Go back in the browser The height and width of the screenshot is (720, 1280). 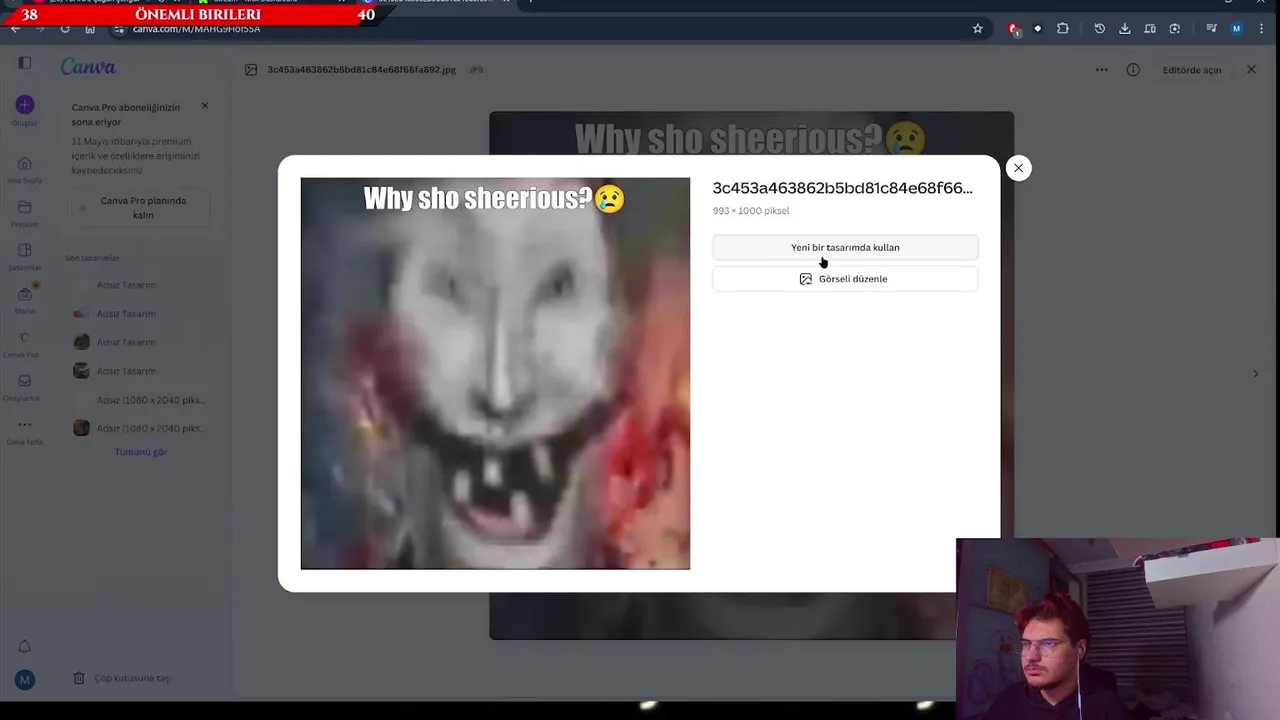[x=15, y=29]
